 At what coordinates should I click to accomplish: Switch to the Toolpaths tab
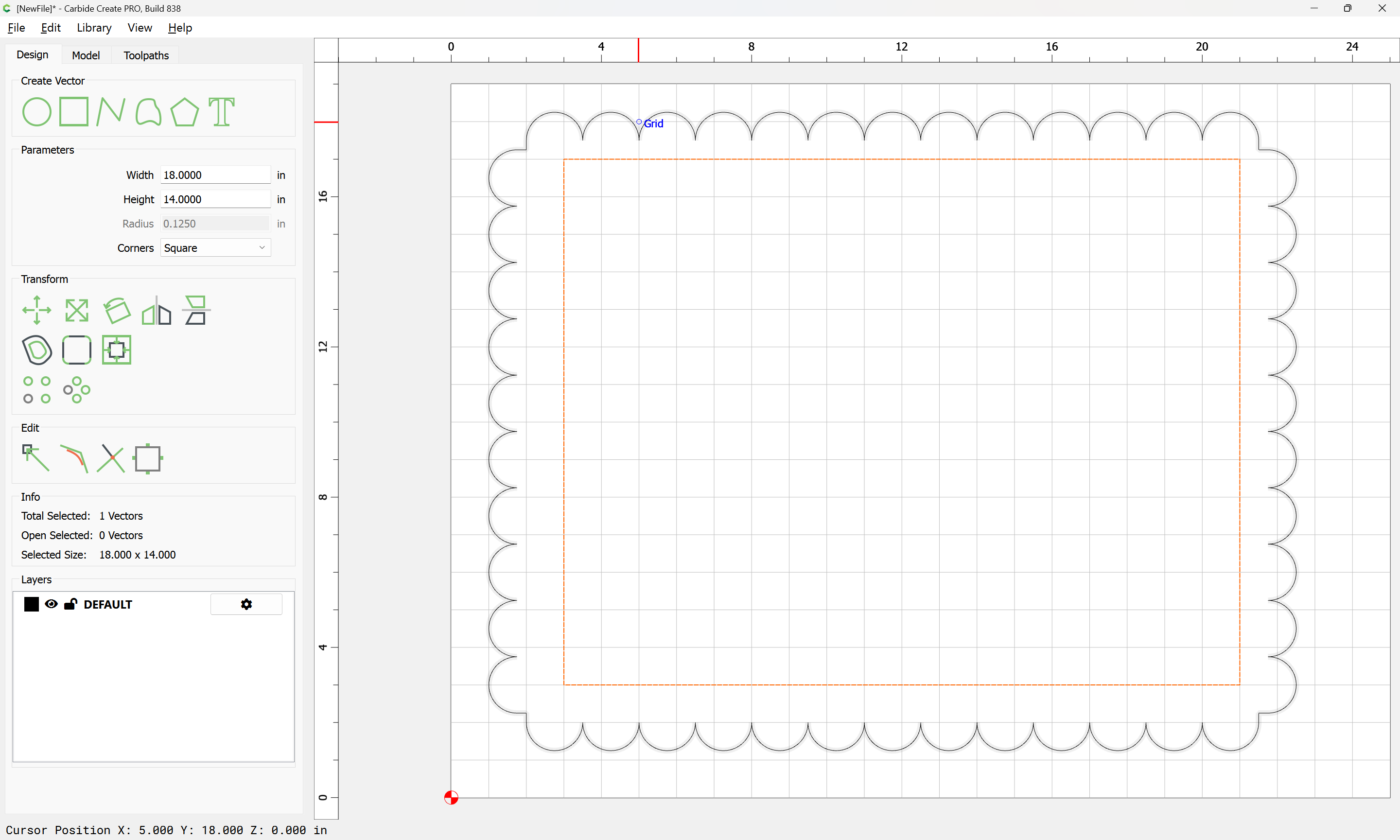(x=146, y=55)
